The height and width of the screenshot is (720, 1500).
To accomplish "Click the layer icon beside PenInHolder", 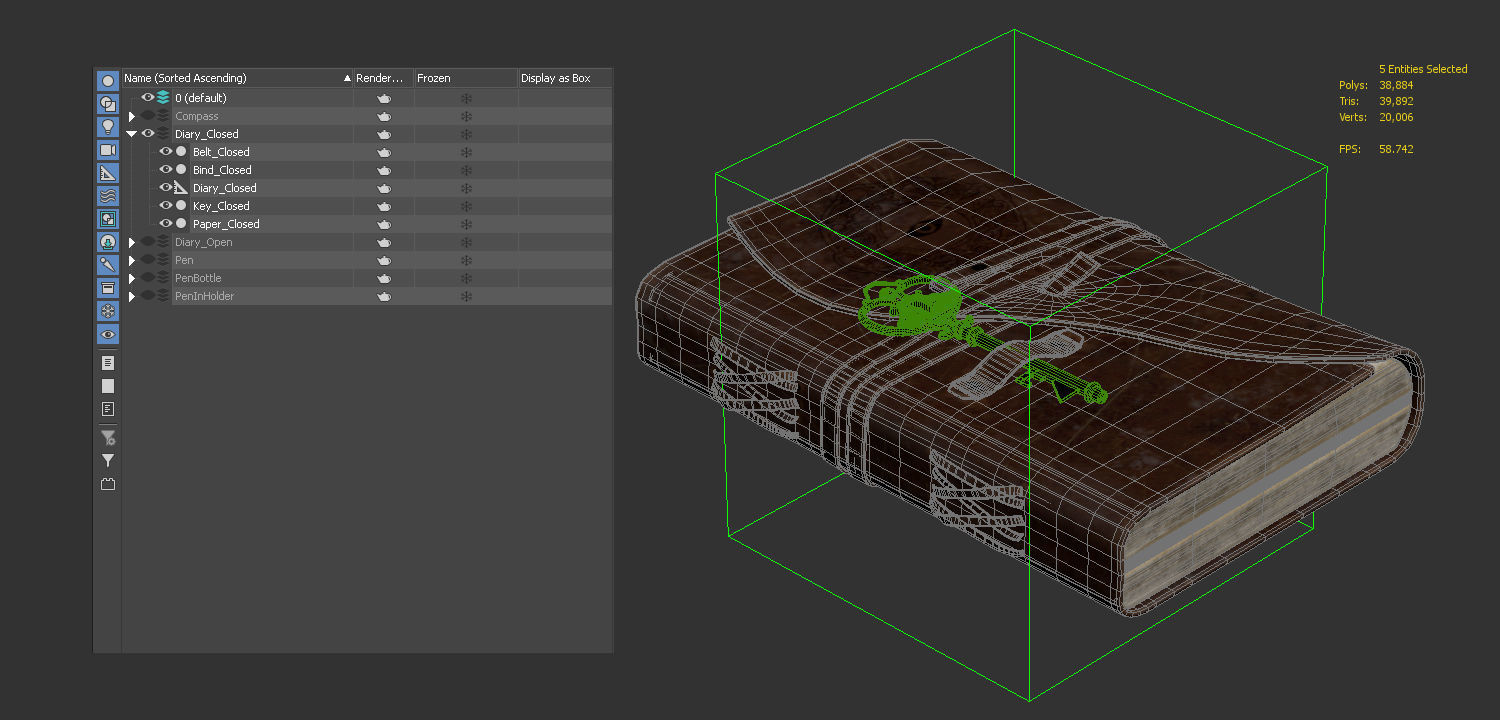I will [x=163, y=296].
